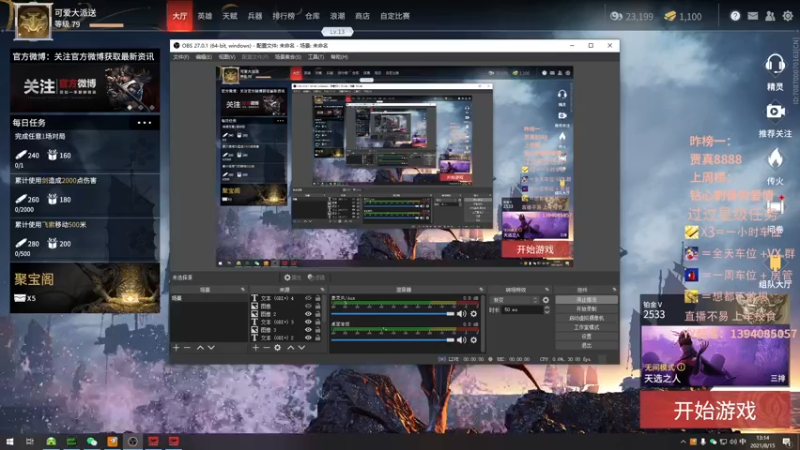Viewport: 800px width, 450px height.
Task: Toggle visibility of 图像 3 source
Action: 308,330
